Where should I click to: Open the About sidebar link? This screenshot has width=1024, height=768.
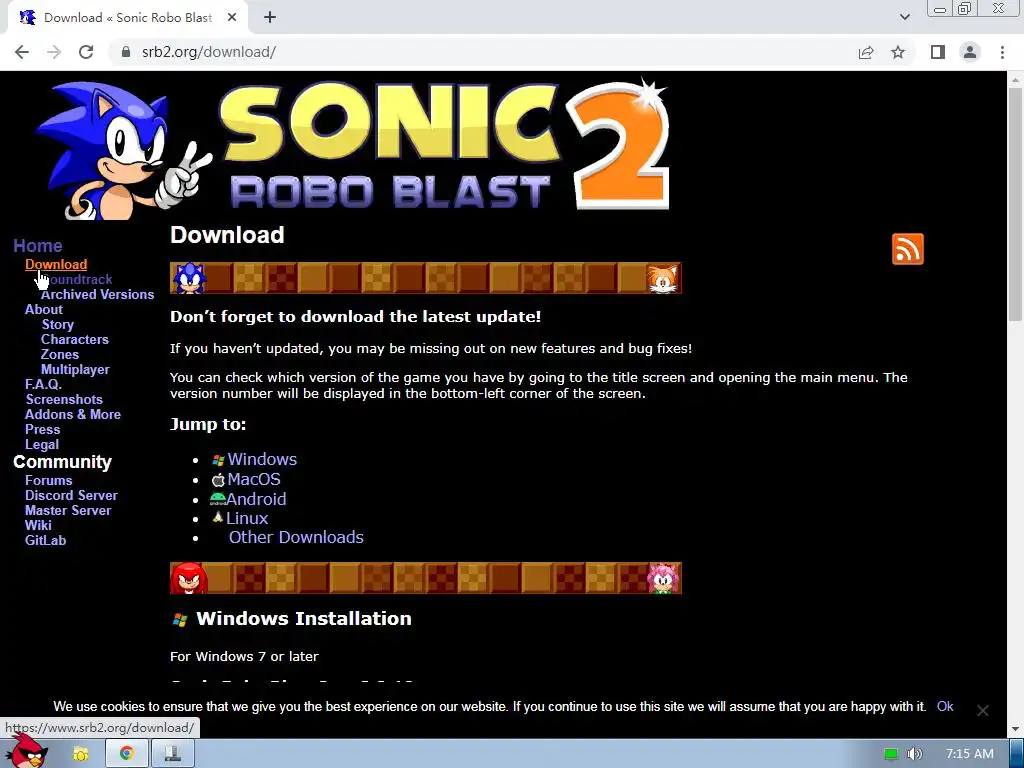pyautogui.click(x=44, y=310)
